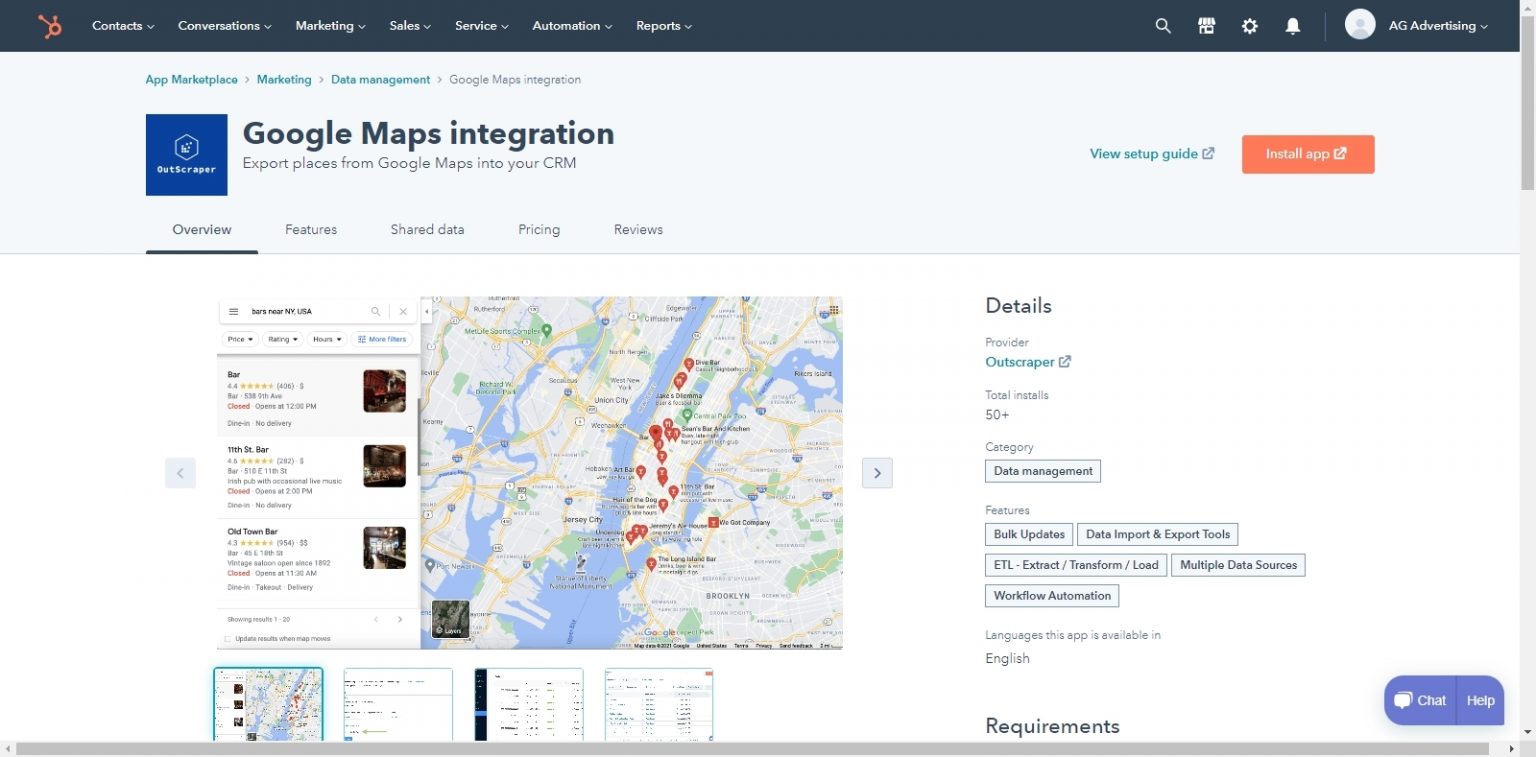Viewport: 1536px width, 757px height.
Task: Go back using the left carousel arrow
Action: point(181,472)
